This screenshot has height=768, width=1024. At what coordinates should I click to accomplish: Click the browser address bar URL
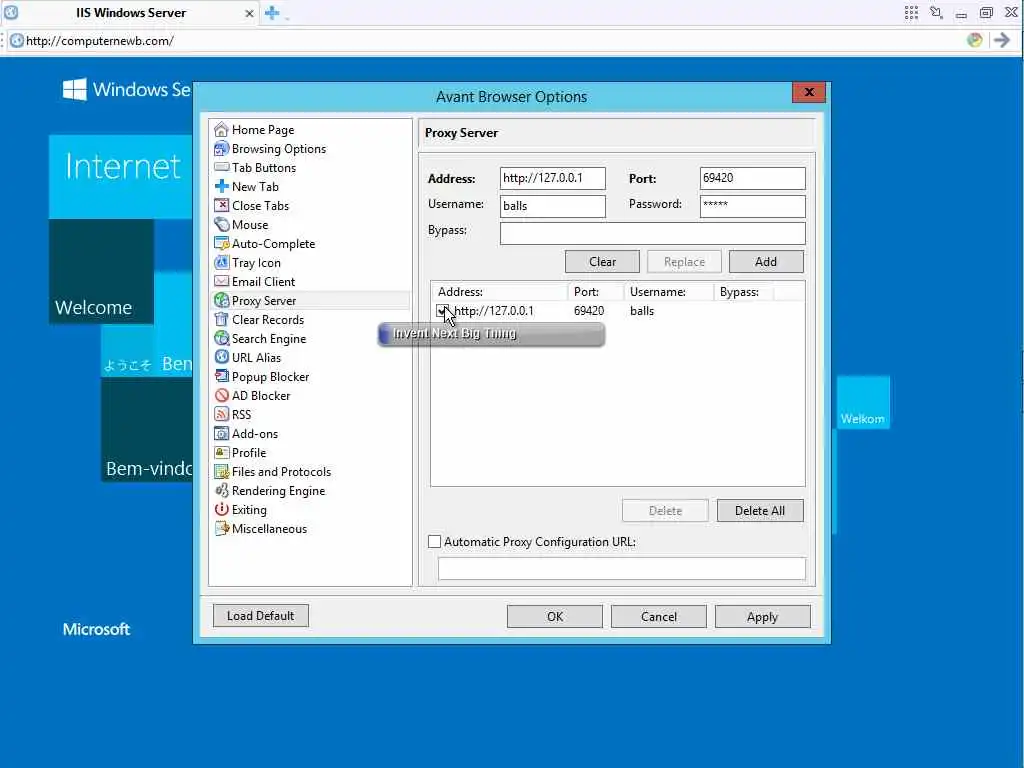[x=99, y=40]
